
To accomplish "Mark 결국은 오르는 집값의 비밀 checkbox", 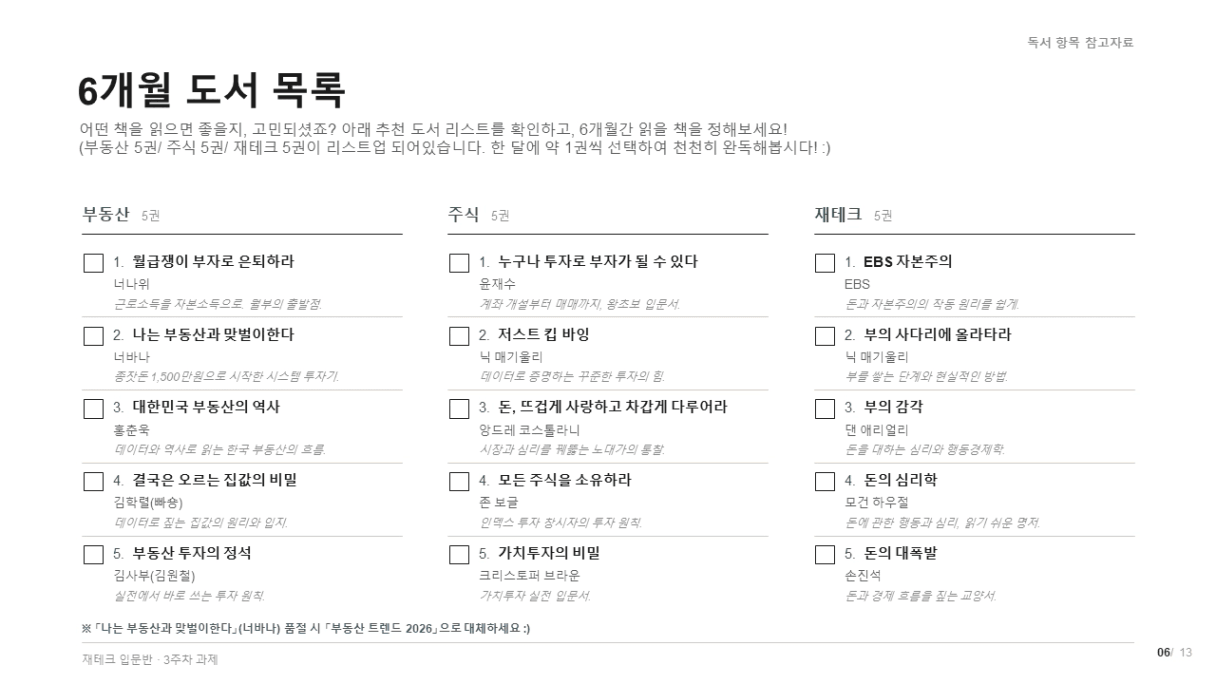I will pos(93,481).
